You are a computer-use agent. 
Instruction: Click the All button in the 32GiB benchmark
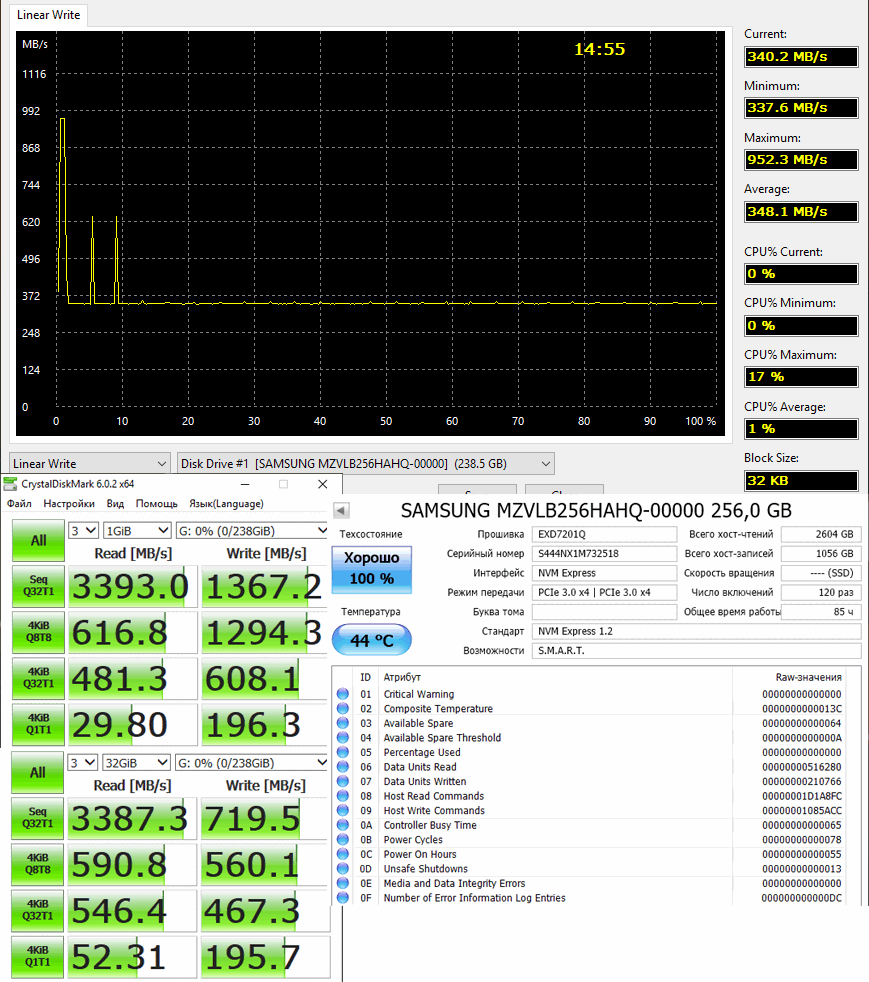38,773
